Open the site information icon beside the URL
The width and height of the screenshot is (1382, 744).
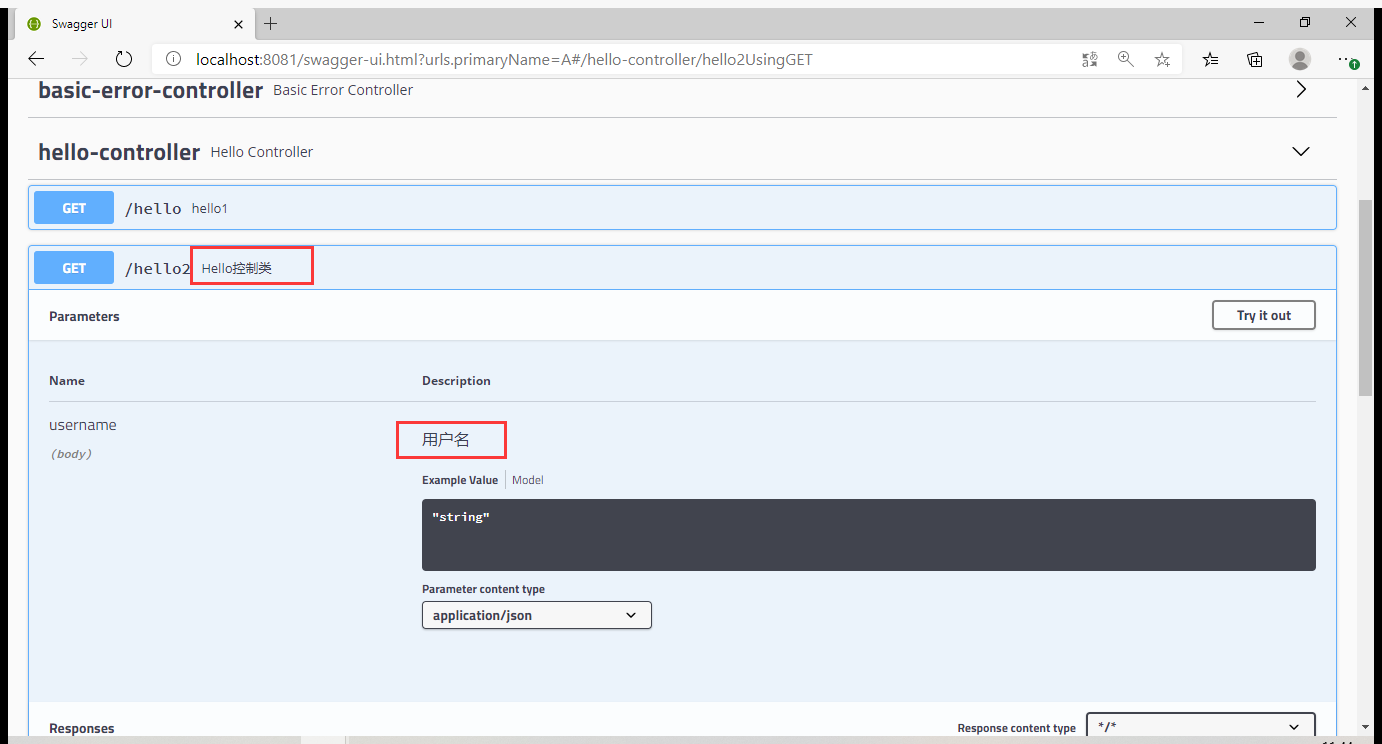click(173, 60)
